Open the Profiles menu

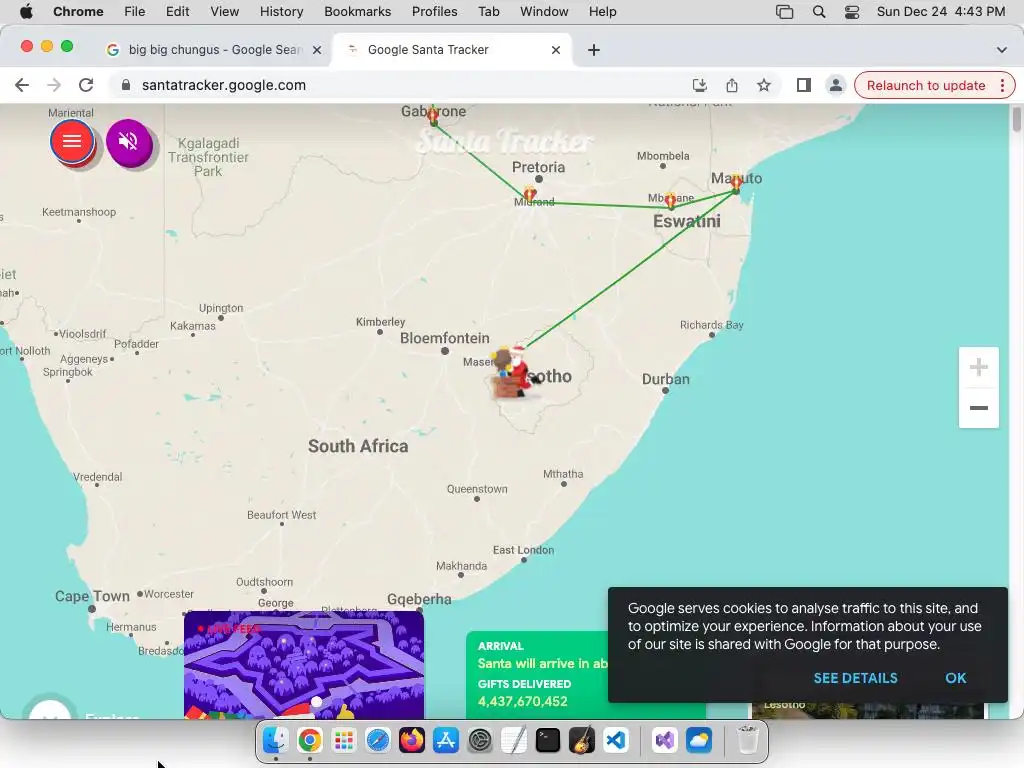coord(434,12)
